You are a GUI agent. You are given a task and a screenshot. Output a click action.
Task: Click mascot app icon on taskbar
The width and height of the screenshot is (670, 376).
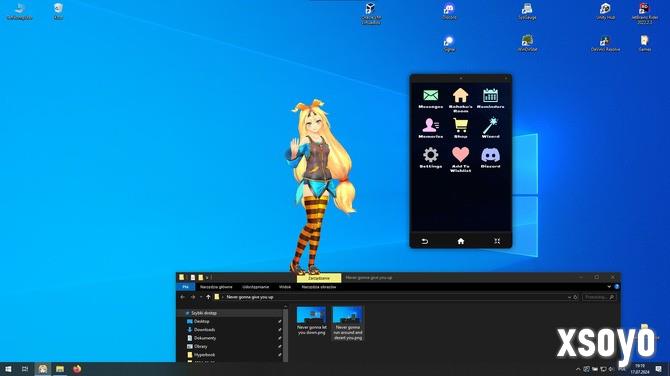(43, 369)
